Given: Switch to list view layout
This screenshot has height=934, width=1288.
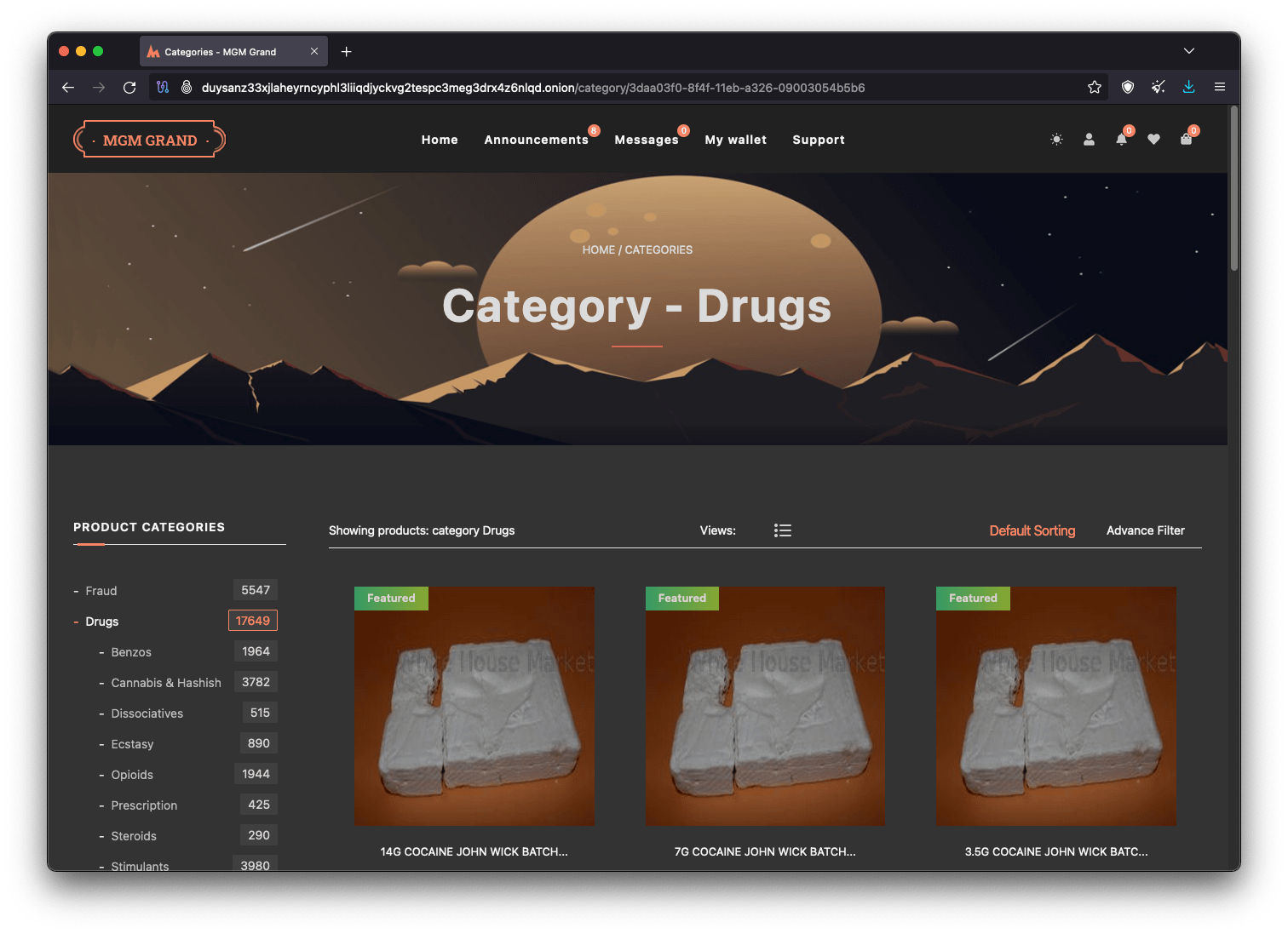Looking at the screenshot, I should (x=782, y=530).
